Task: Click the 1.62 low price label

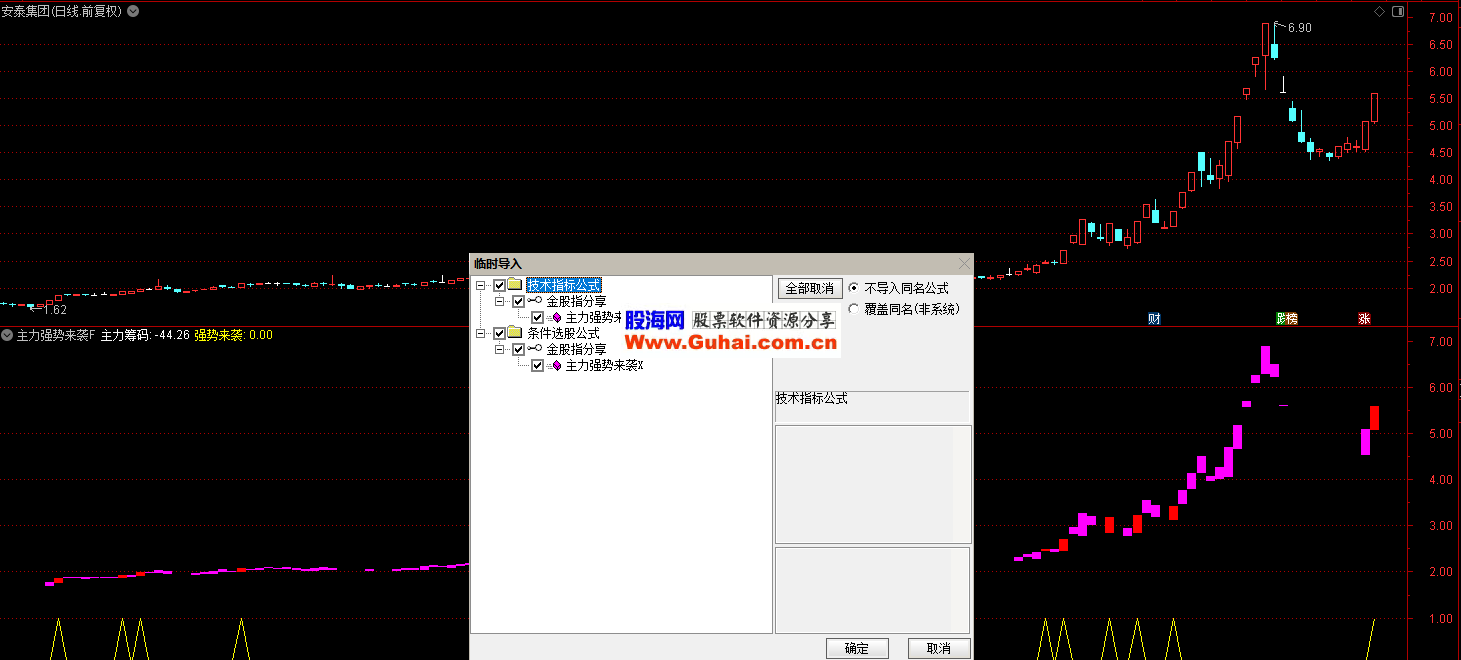Action: tap(54, 310)
